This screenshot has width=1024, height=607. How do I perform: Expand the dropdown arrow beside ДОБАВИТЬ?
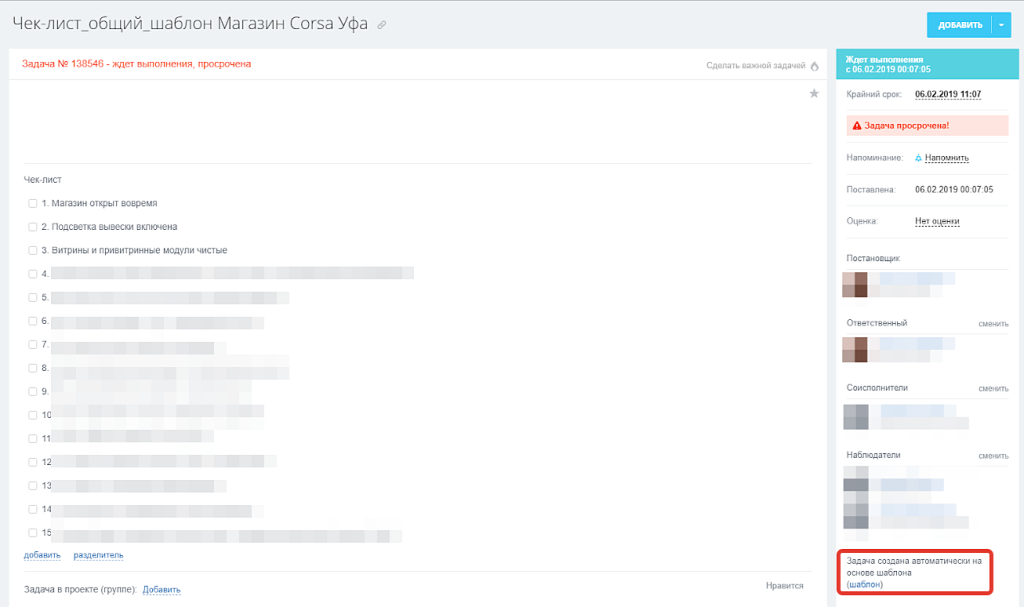click(1001, 25)
